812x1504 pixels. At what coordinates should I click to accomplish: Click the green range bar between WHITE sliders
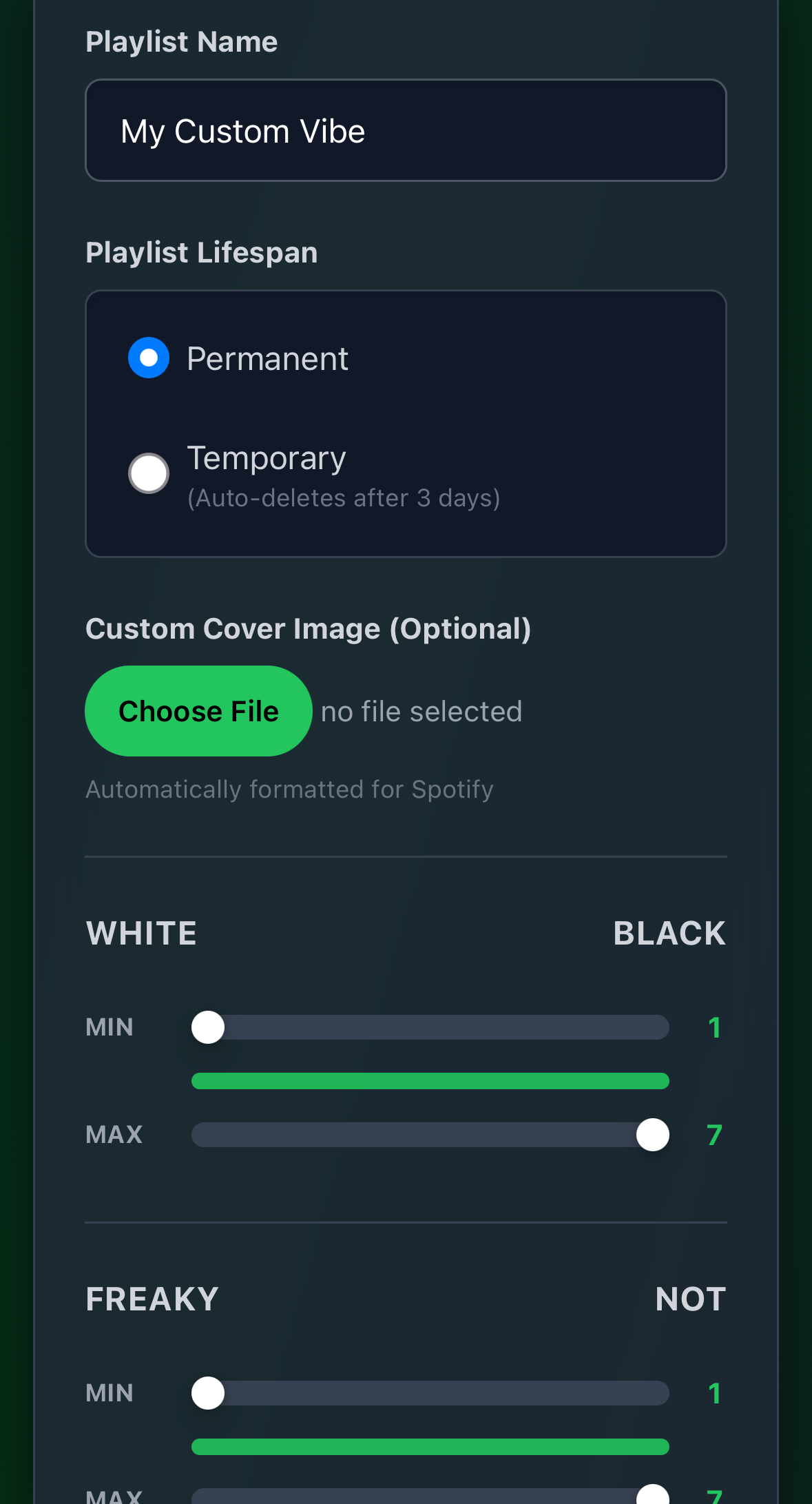(x=430, y=1081)
